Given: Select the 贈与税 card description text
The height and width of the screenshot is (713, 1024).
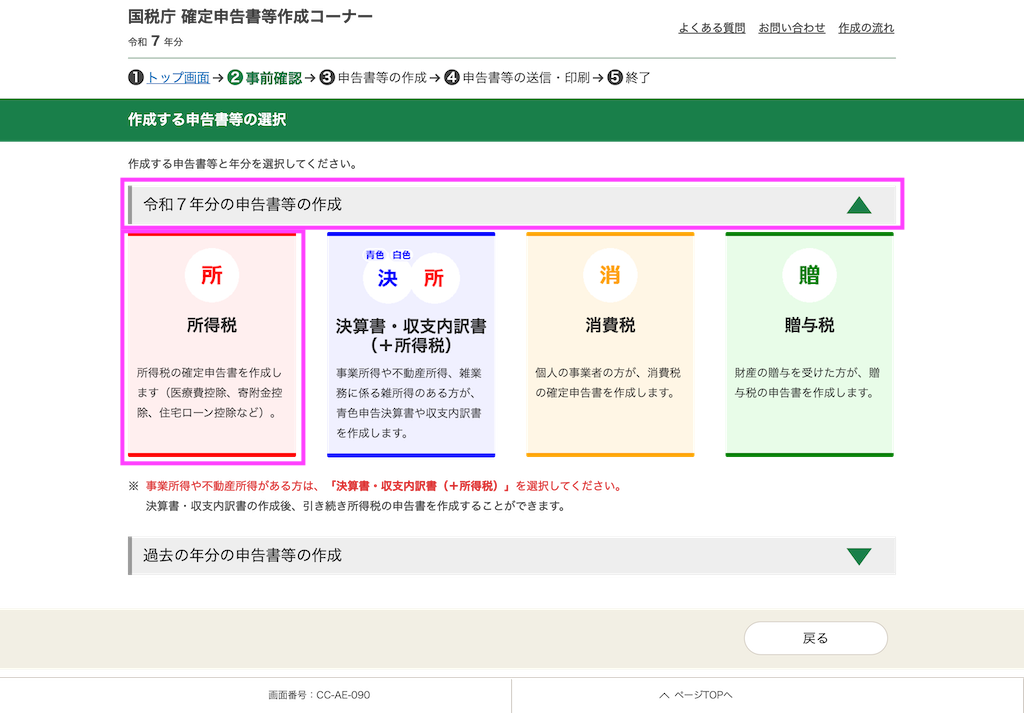Looking at the screenshot, I should pyautogui.click(x=807, y=382).
